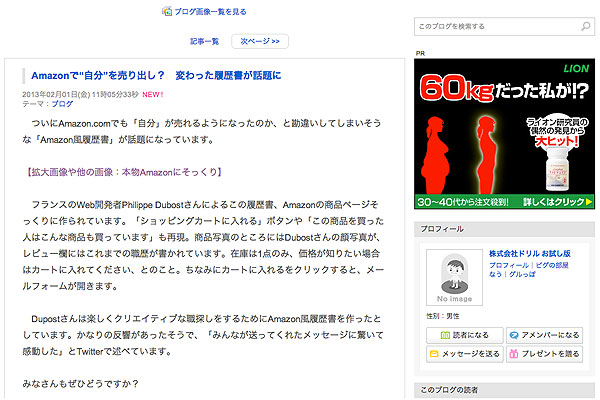Open the ブログ theme link
The height and width of the screenshot is (400, 600).
[x=62, y=104]
